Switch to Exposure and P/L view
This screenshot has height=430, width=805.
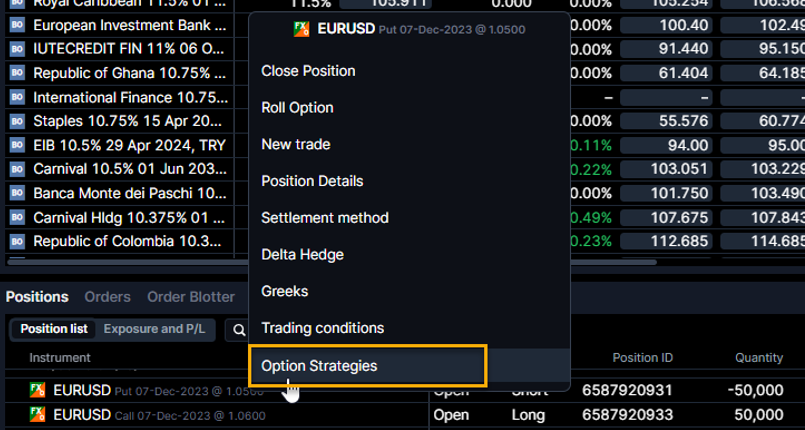(157, 329)
